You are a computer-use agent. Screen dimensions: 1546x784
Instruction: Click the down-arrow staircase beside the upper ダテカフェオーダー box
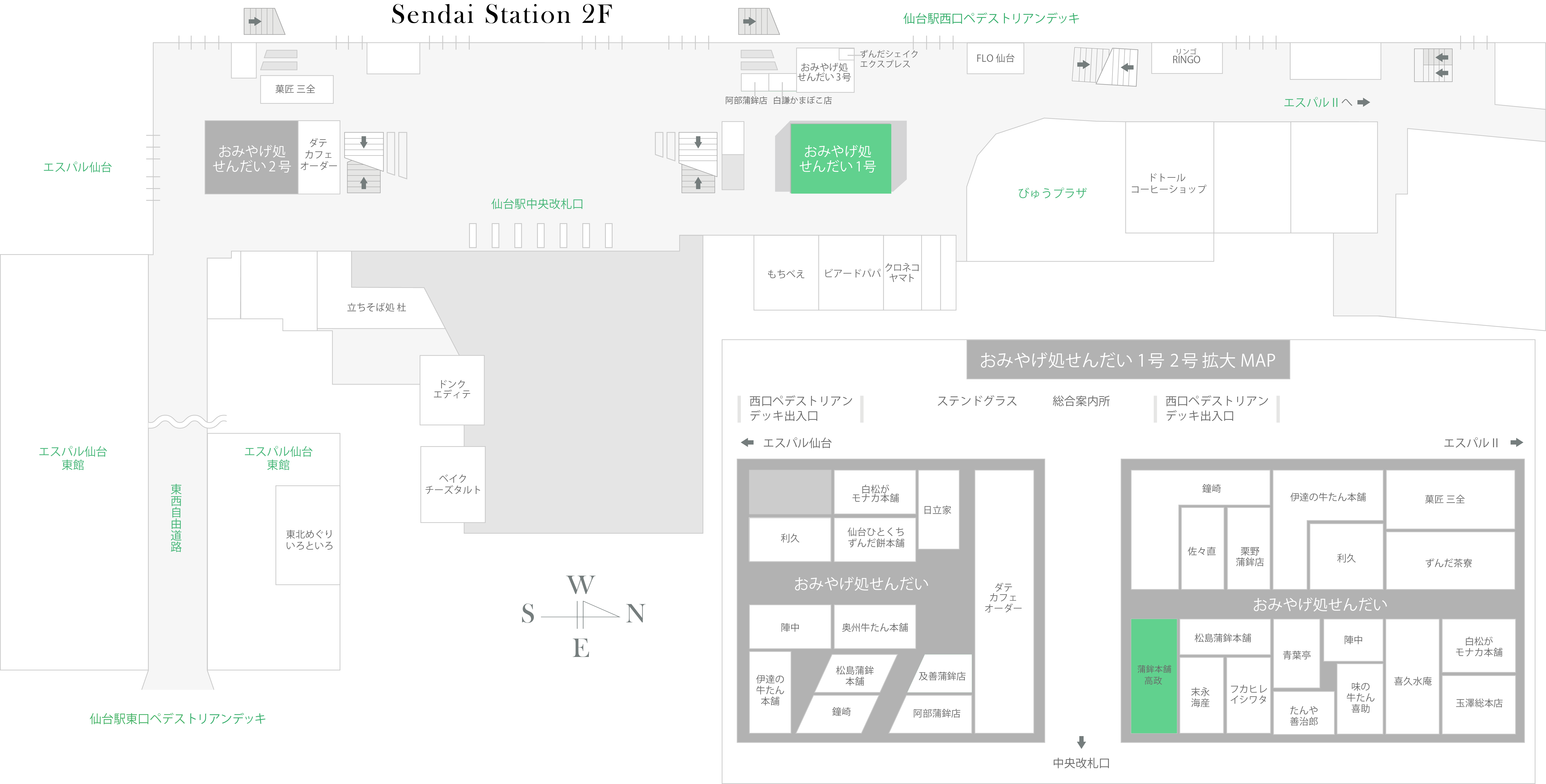pos(364,148)
